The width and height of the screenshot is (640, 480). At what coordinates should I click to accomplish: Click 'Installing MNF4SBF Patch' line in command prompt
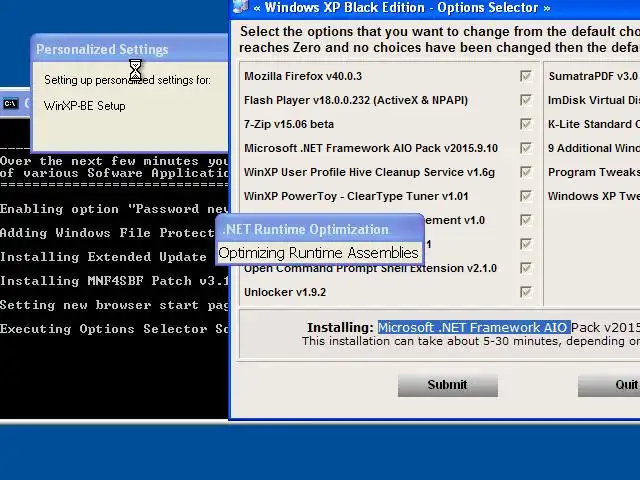[114, 281]
